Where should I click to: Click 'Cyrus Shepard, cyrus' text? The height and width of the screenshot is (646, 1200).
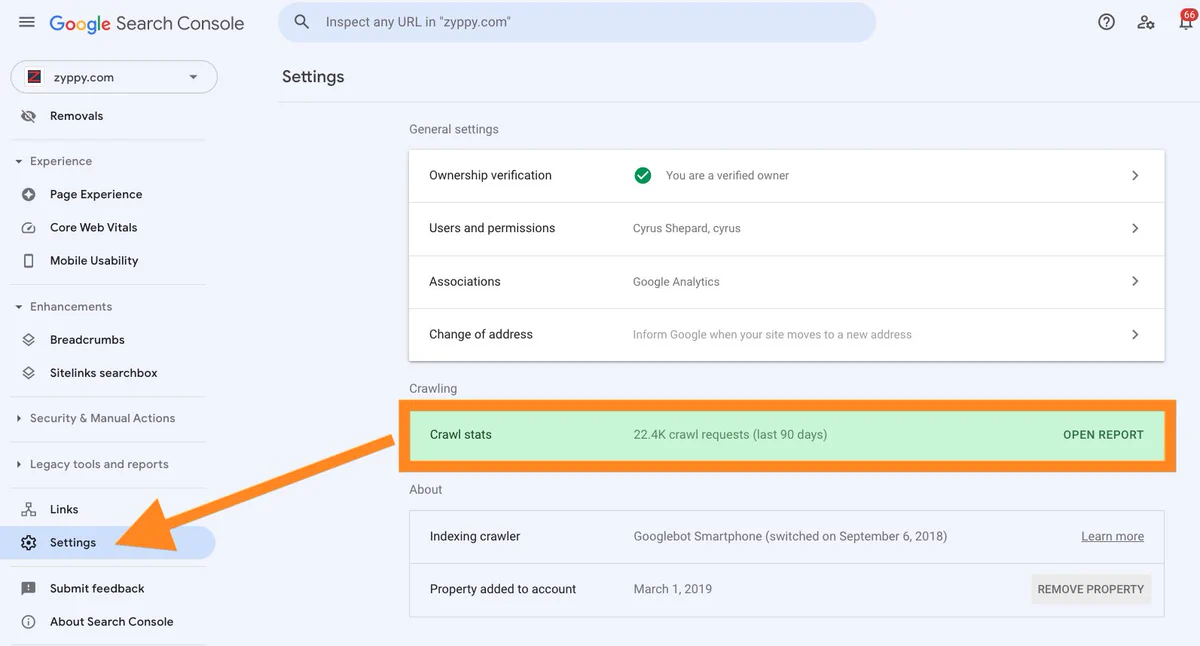(687, 228)
